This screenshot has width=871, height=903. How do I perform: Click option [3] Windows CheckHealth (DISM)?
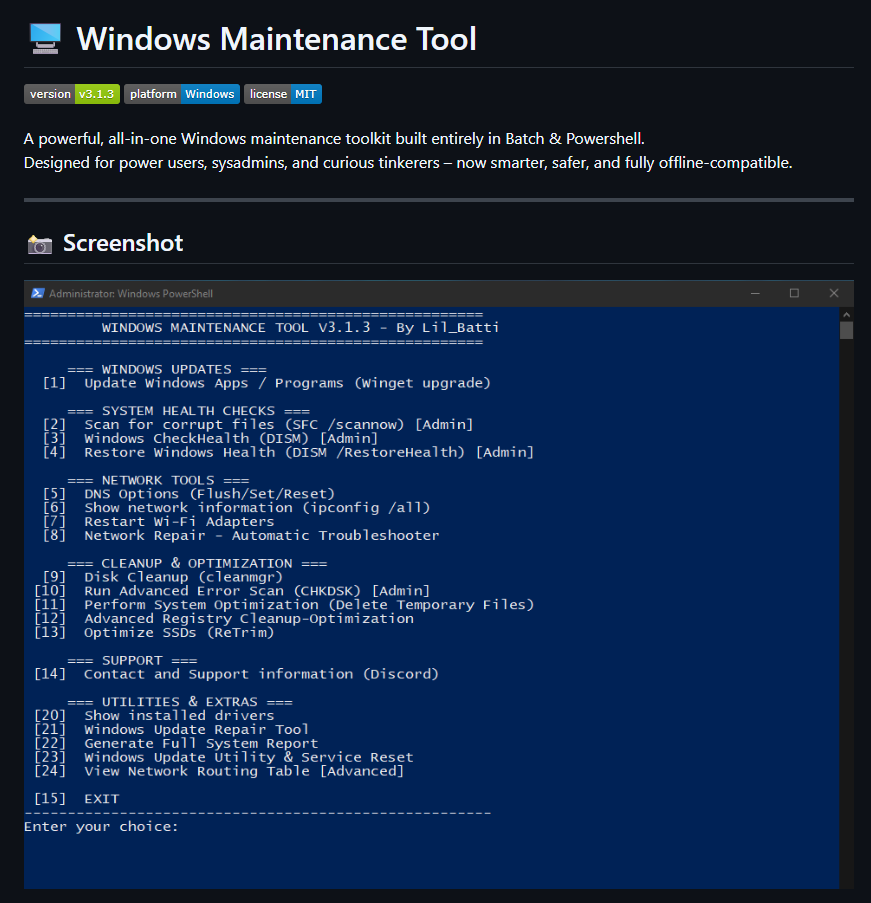[x=210, y=438]
